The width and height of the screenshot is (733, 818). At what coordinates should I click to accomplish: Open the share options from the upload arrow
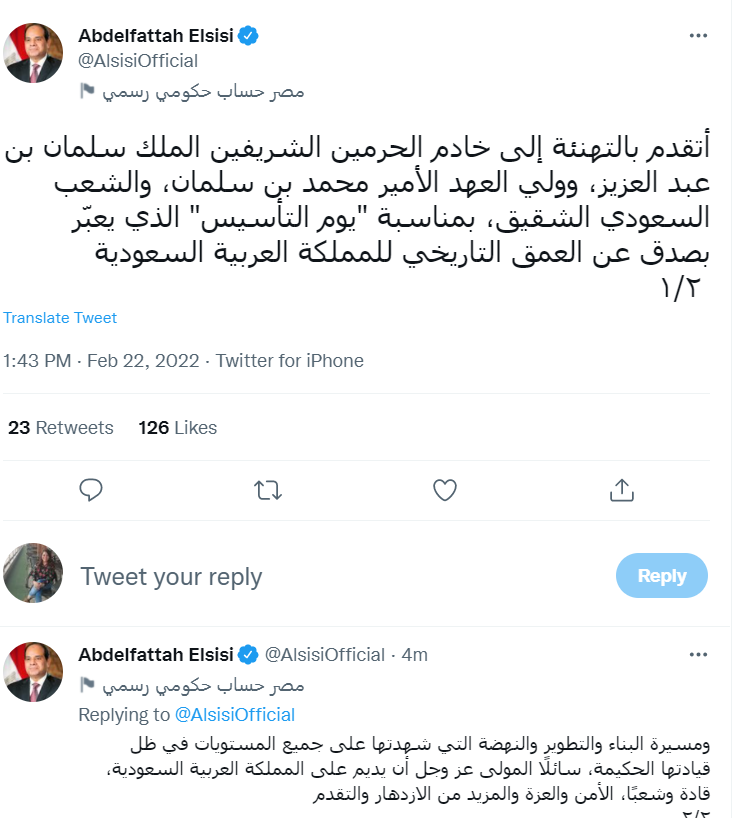pyautogui.click(x=621, y=490)
